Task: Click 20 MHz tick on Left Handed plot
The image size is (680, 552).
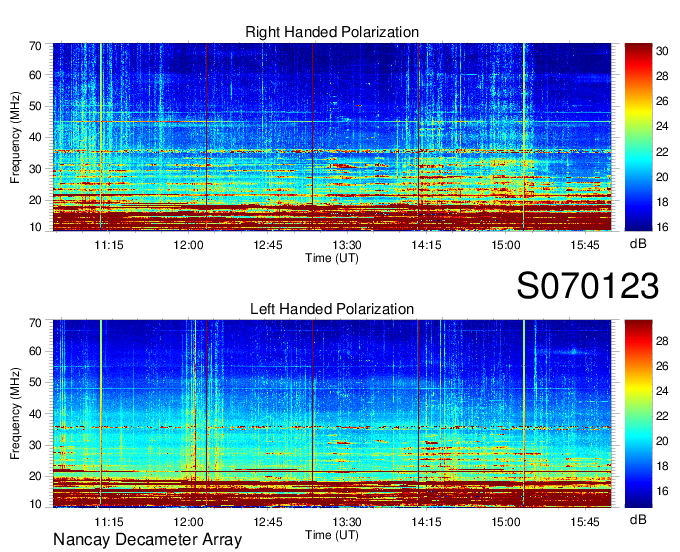Action: click(35, 477)
